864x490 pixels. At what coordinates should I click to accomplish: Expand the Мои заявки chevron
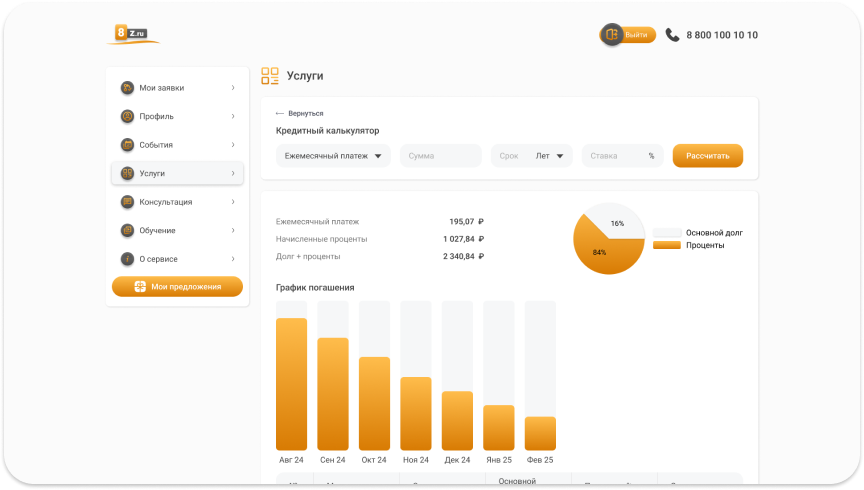click(233, 88)
